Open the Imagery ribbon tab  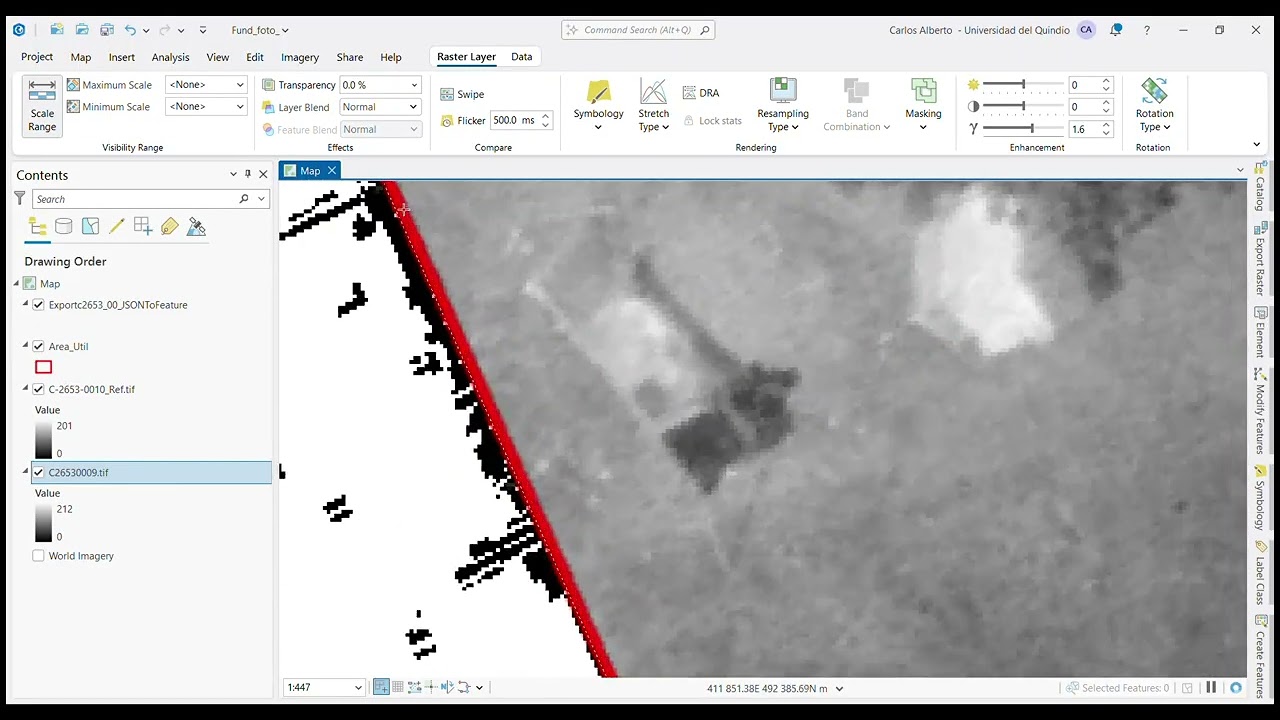300,57
